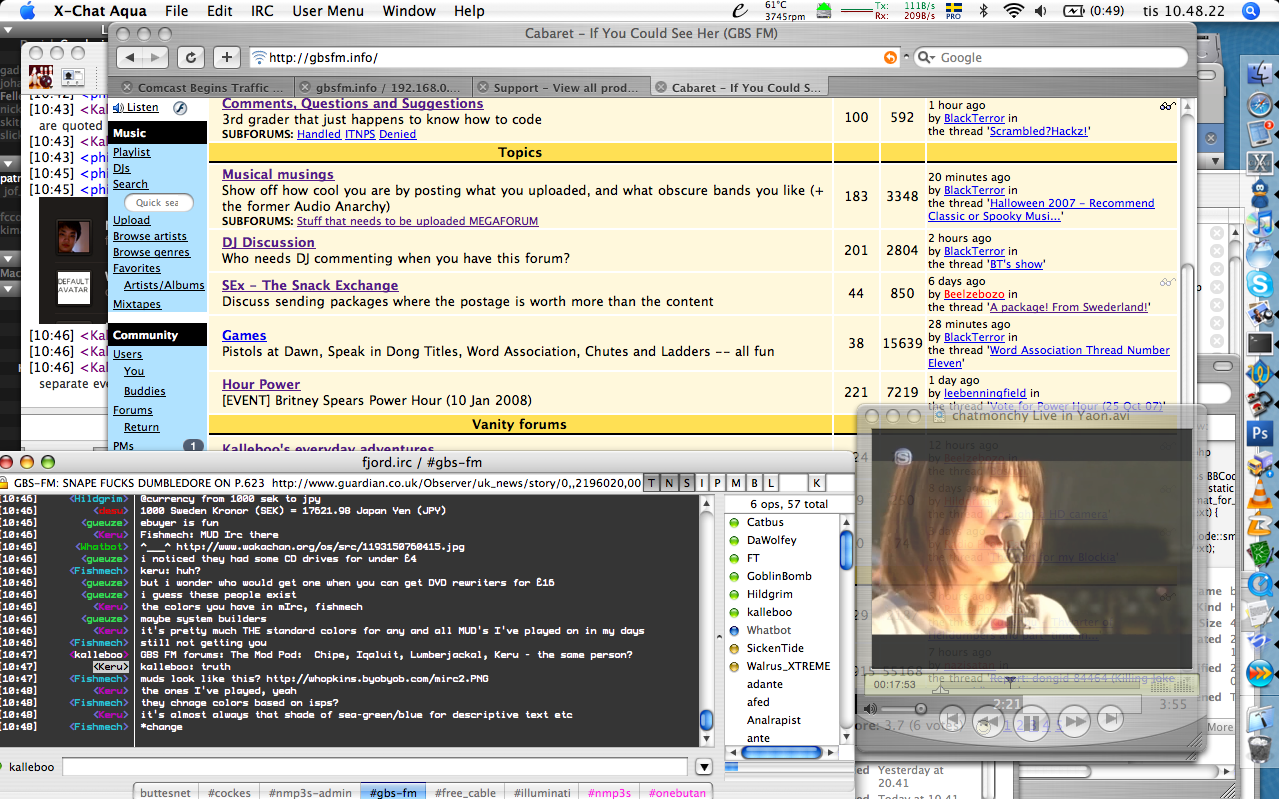The image size is (1279, 799).
Task: Click the Bluetooth icon in the menu bar
Action: pyautogui.click(x=983, y=11)
